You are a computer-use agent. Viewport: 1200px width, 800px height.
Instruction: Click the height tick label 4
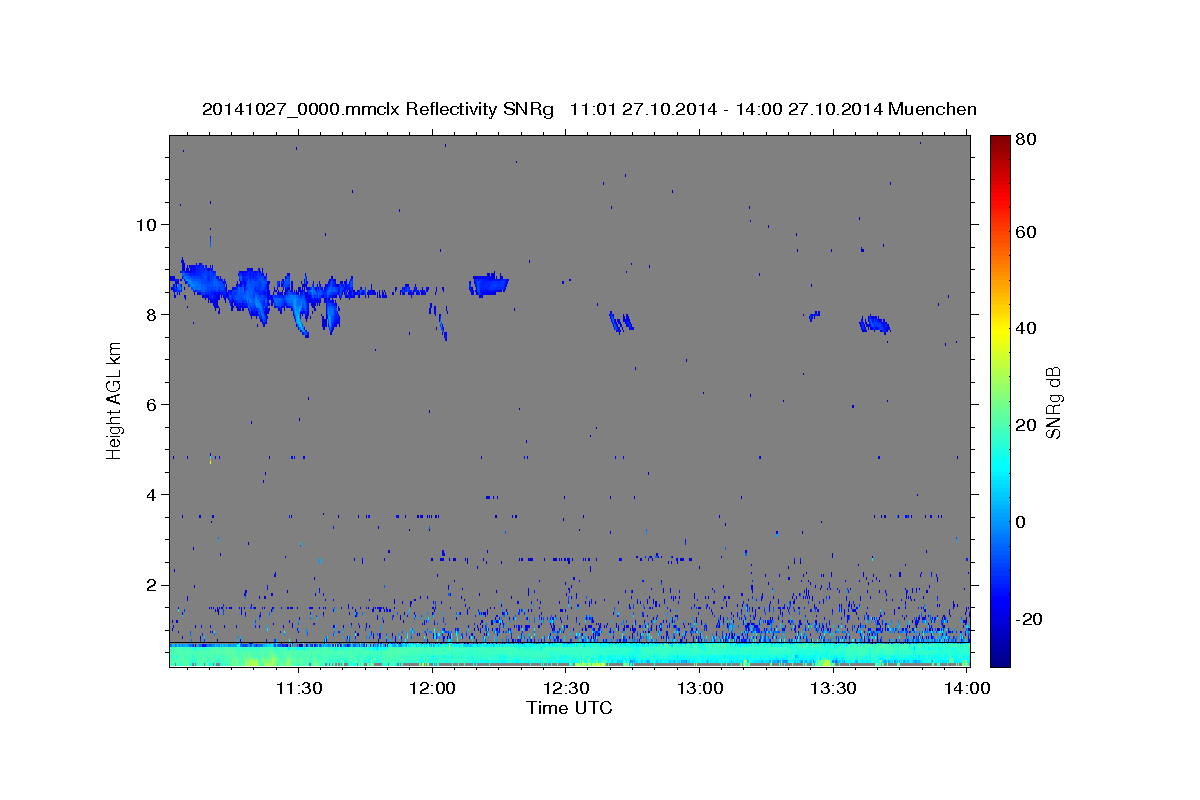[x=150, y=494]
